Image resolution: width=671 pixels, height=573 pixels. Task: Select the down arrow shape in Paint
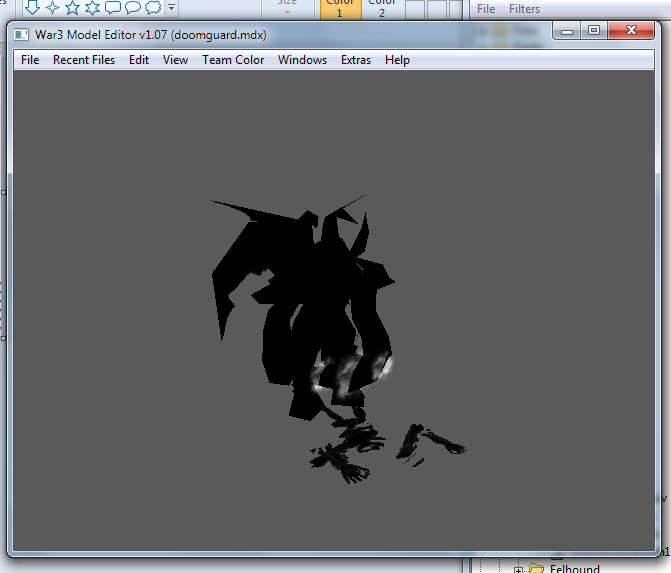[33, 7]
